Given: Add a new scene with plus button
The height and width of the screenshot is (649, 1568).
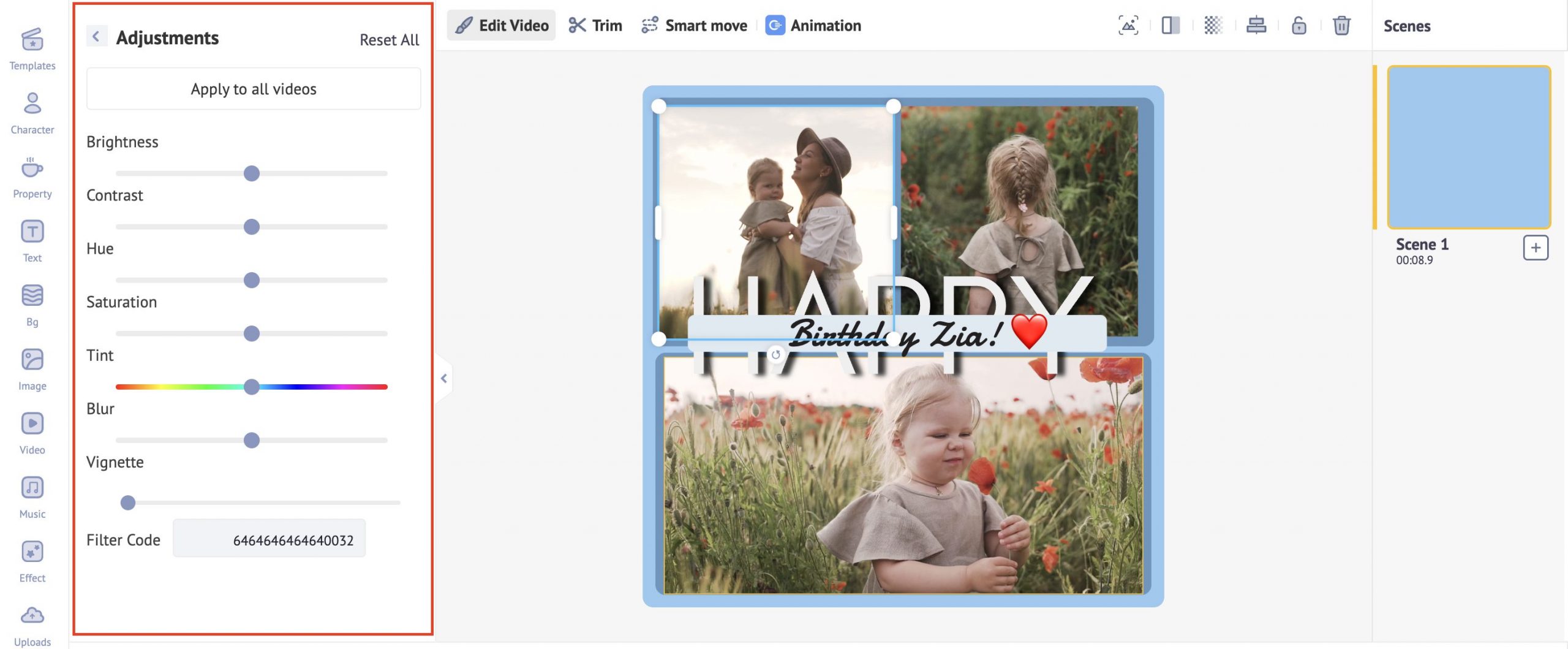Looking at the screenshot, I should point(1535,248).
